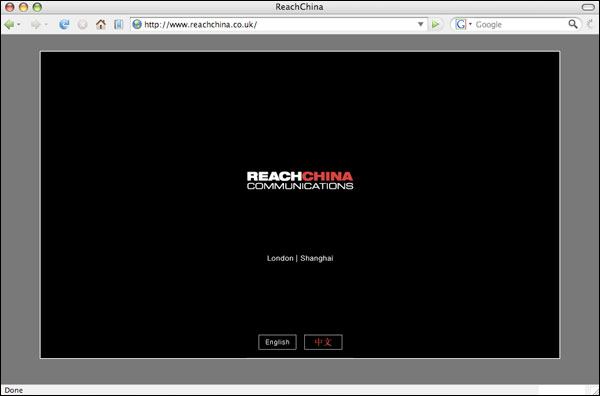Click the site globe icon in address bar

[x=137, y=24]
